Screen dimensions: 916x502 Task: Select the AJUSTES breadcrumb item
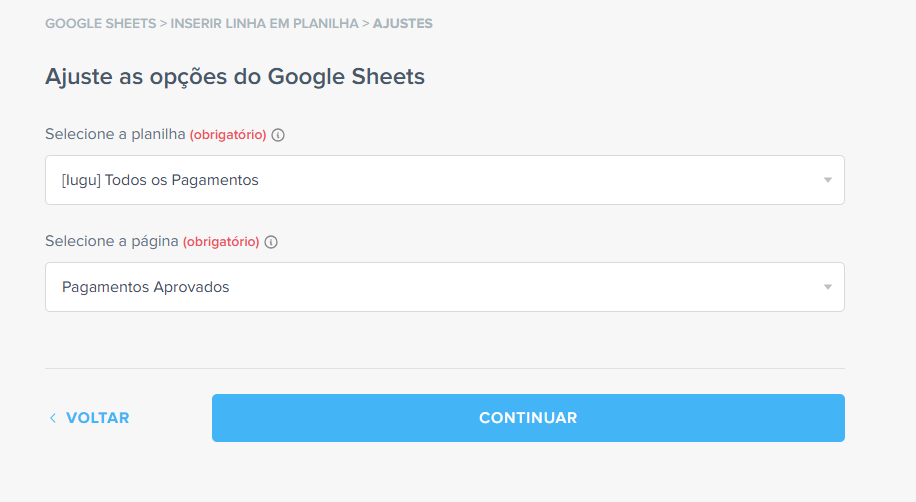point(403,23)
